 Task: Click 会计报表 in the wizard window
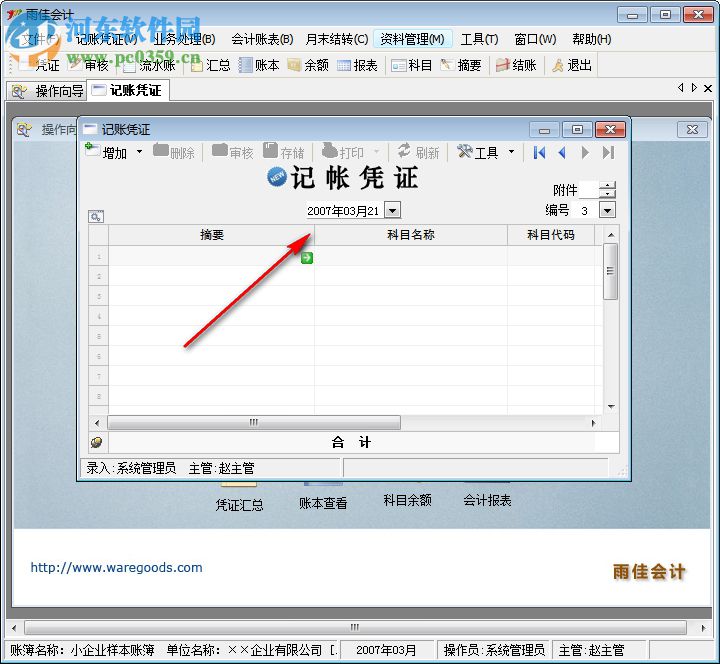[487, 500]
